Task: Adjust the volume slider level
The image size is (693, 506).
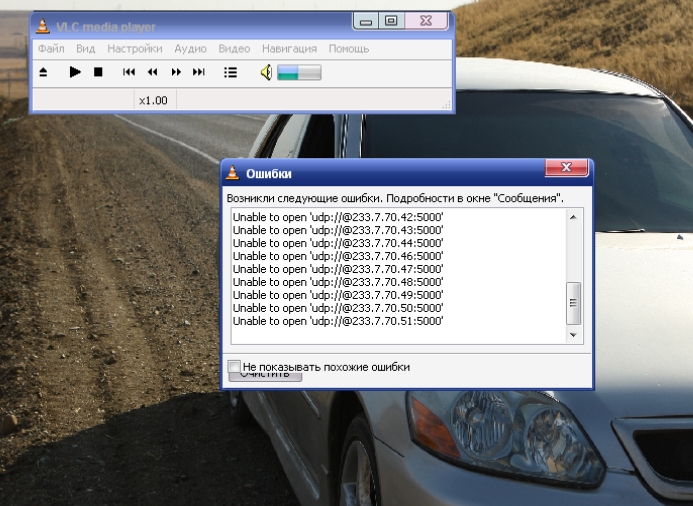Action: coord(298,72)
